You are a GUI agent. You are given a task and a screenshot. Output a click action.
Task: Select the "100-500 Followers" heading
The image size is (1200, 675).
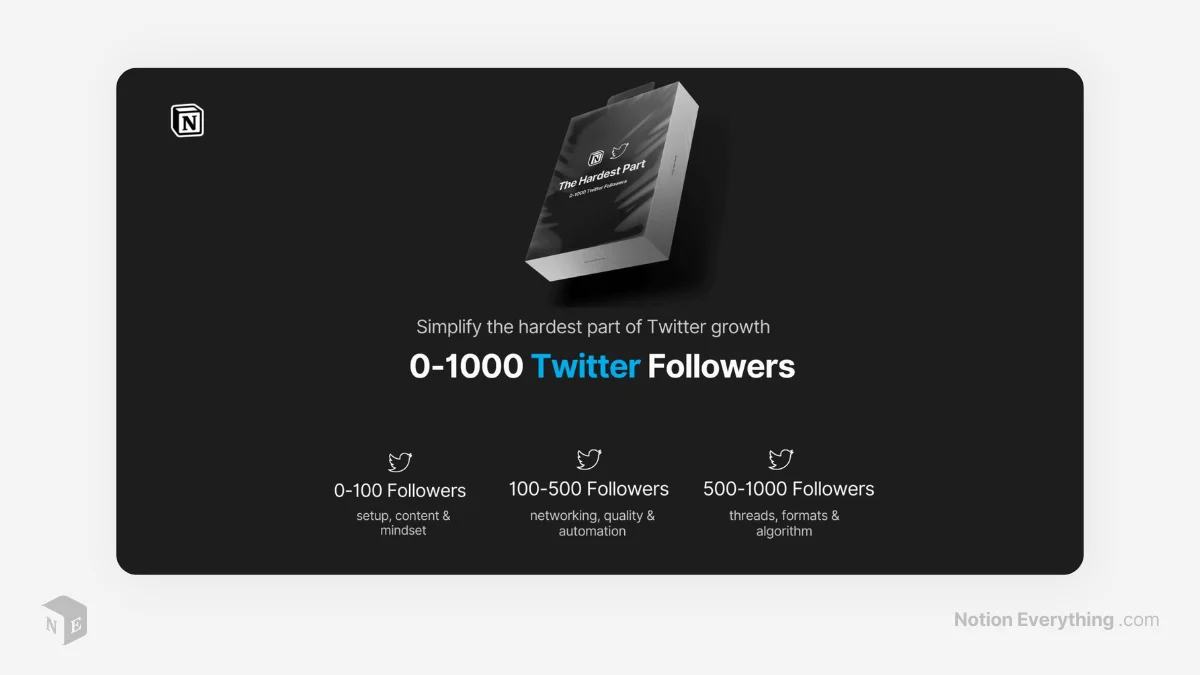point(589,489)
